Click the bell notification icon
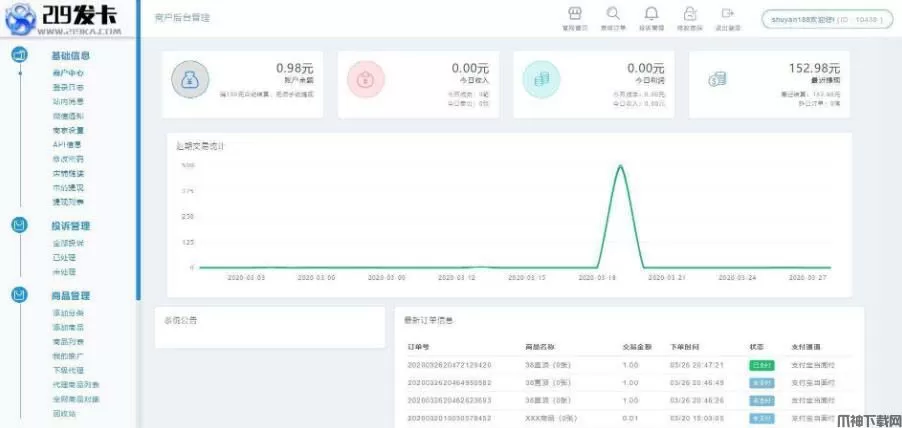902x428 pixels. click(x=652, y=14)
